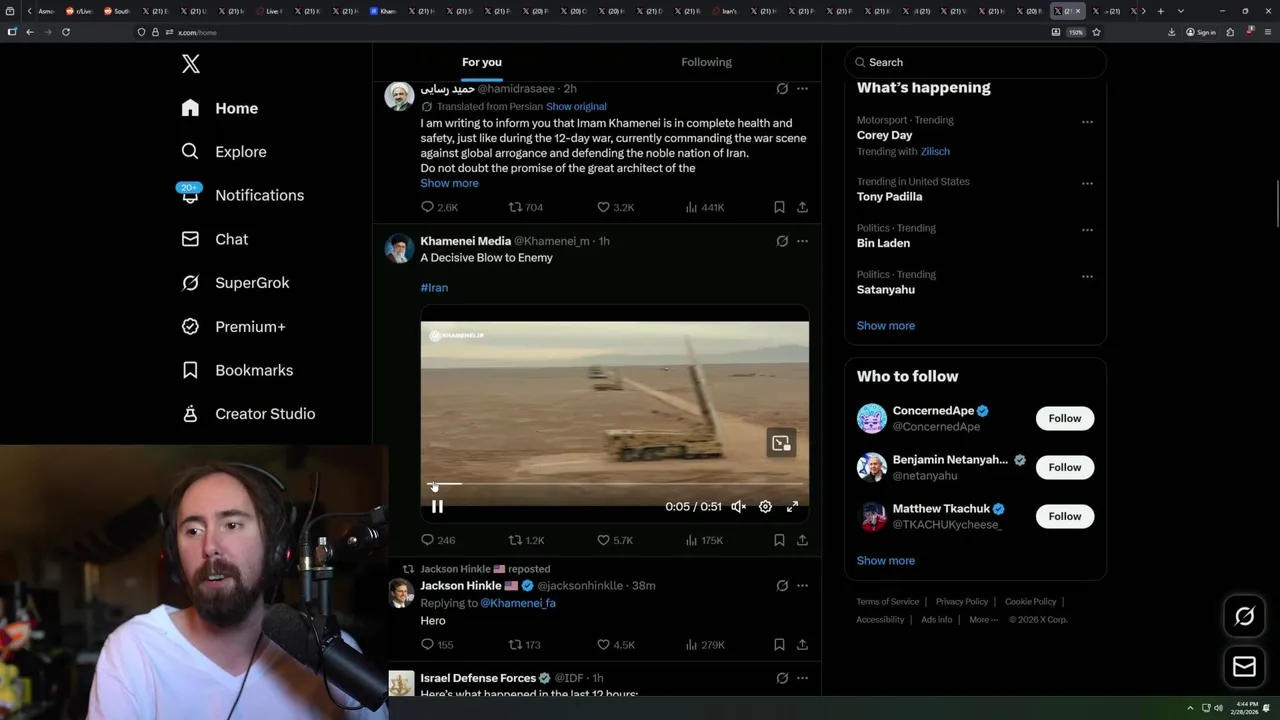
Task: Open the X logo home link
Action: click(x=191, y=64)
